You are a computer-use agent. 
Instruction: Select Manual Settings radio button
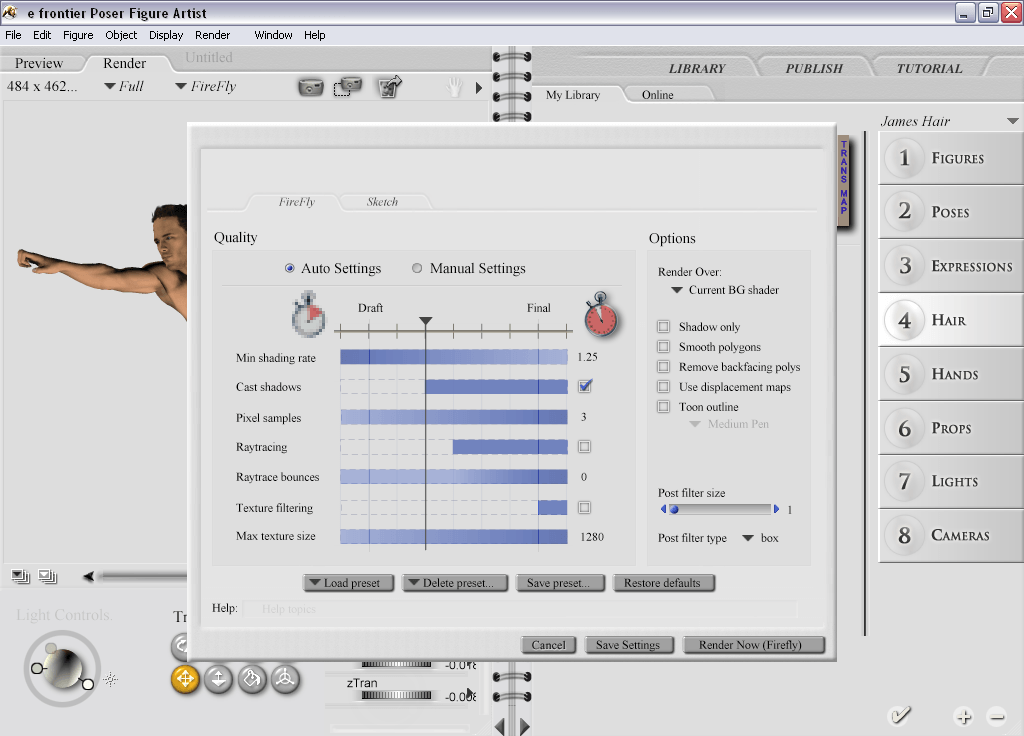[417, 268]
